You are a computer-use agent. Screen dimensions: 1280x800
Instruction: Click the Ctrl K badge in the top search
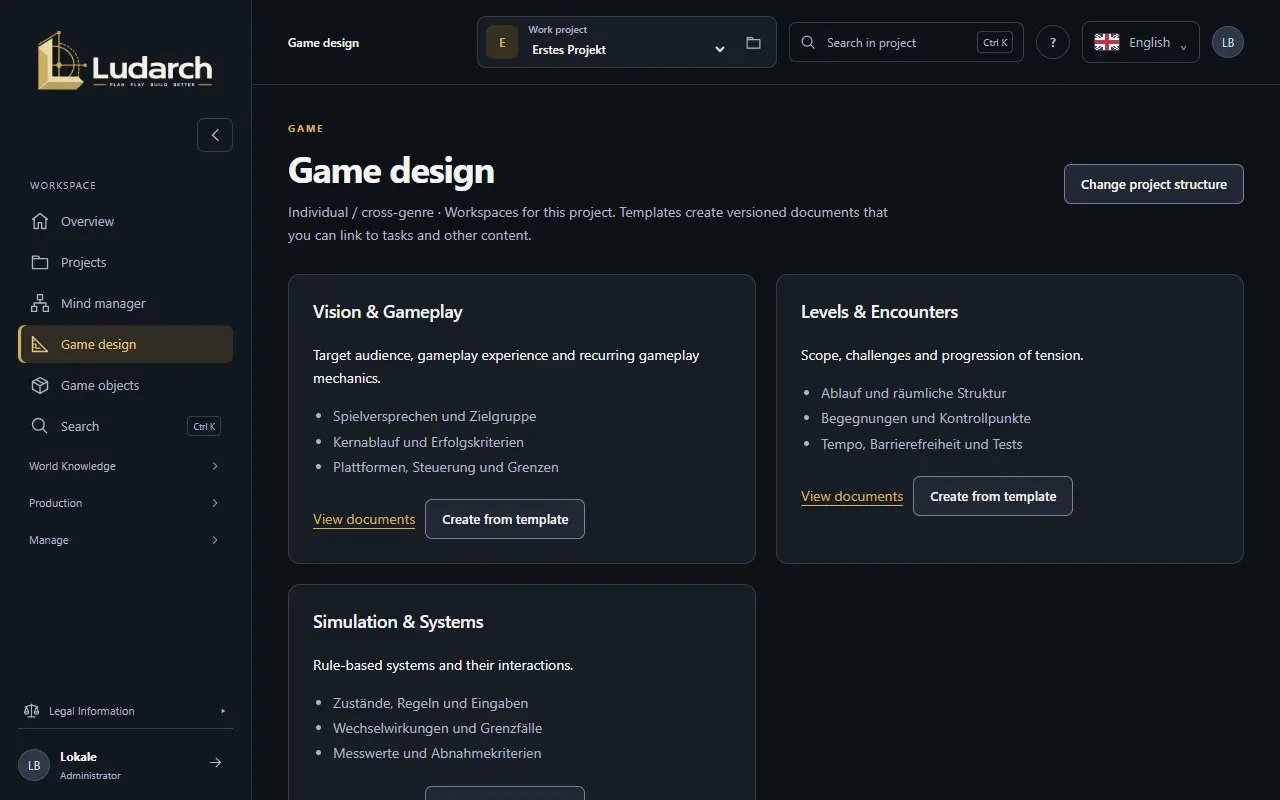pos(995,42)
